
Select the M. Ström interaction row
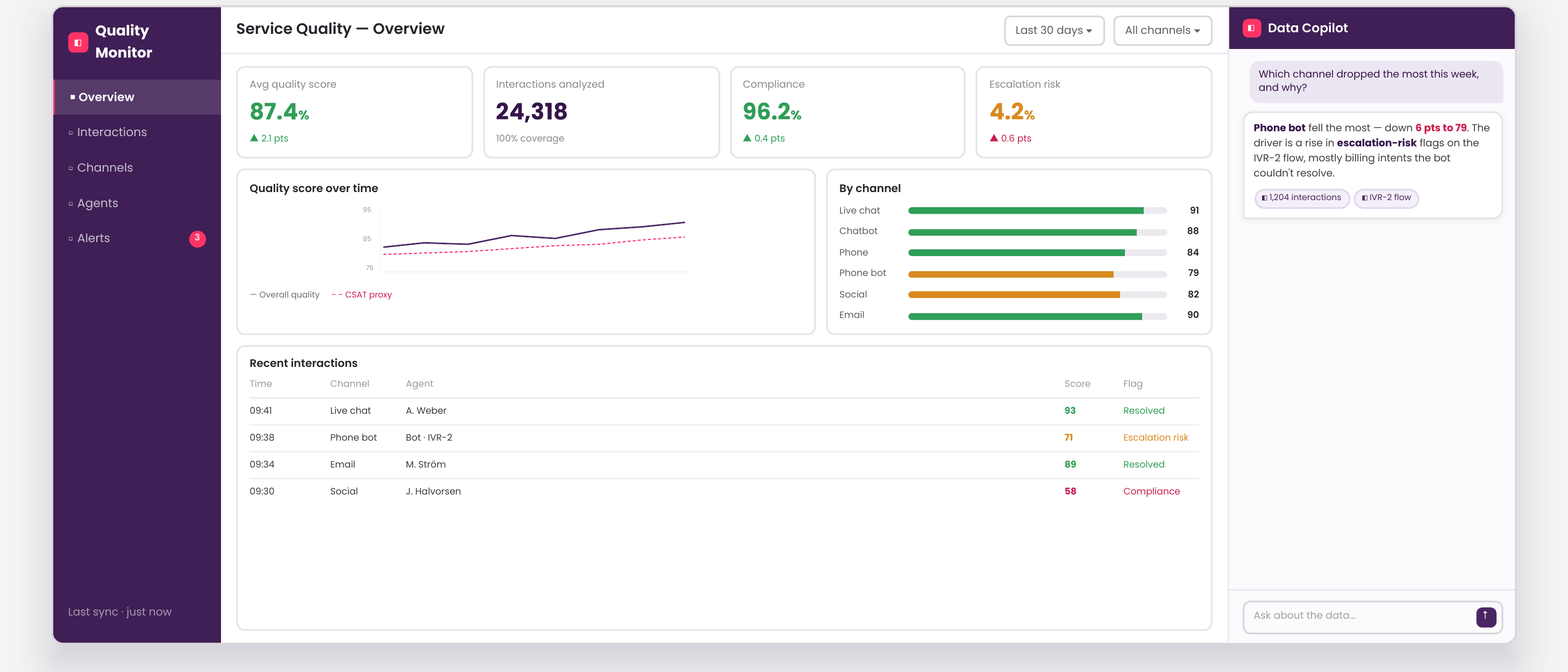tap(724, 465)
